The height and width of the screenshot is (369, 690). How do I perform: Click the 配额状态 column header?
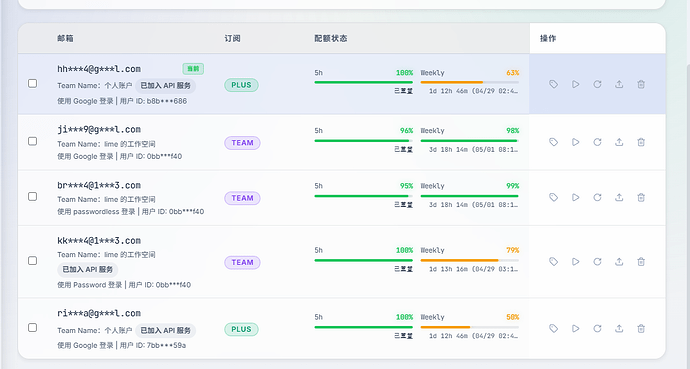click(330, 38)
